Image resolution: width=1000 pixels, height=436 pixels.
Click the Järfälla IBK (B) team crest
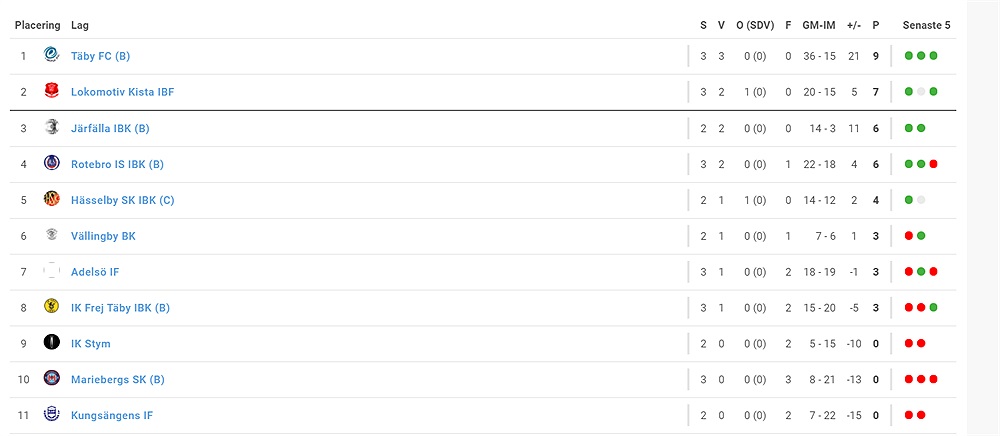pos(52,127)
